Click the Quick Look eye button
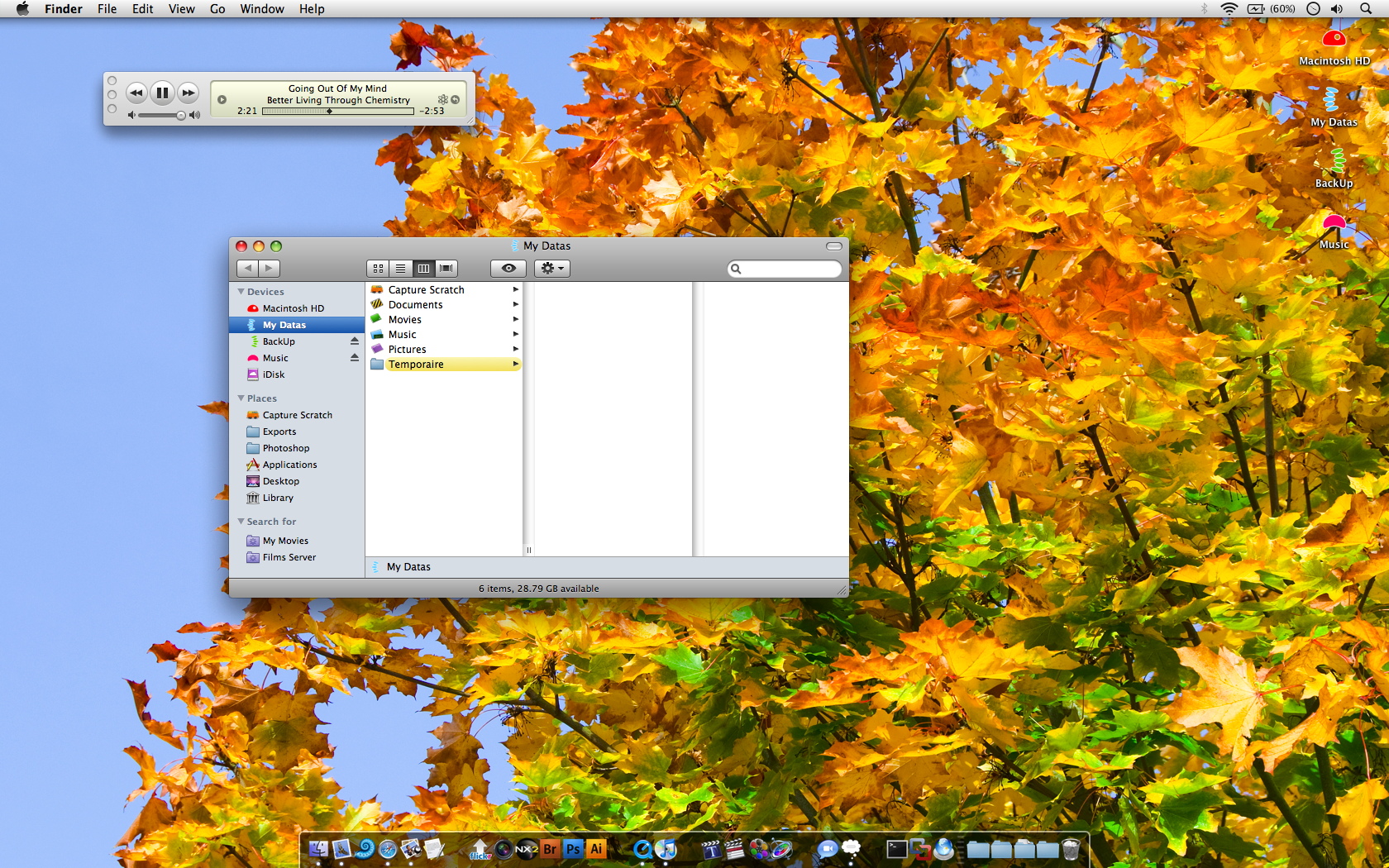This screenshot has height=868, width=1389. 508,269
